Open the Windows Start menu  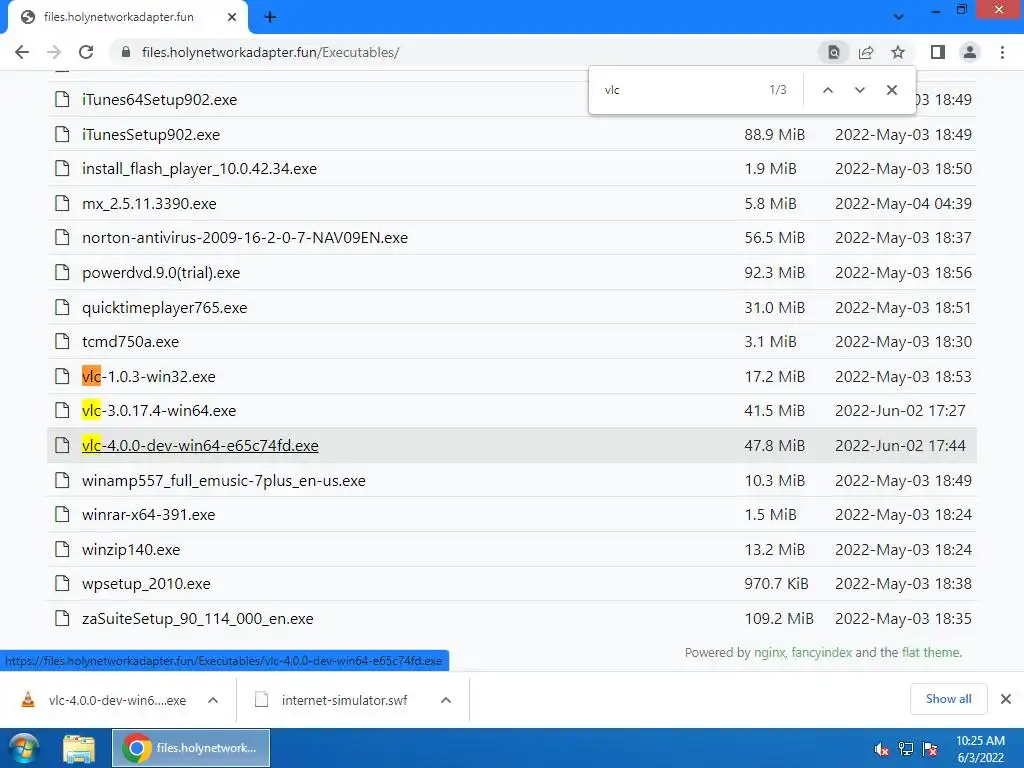click(x=22, y=748)
